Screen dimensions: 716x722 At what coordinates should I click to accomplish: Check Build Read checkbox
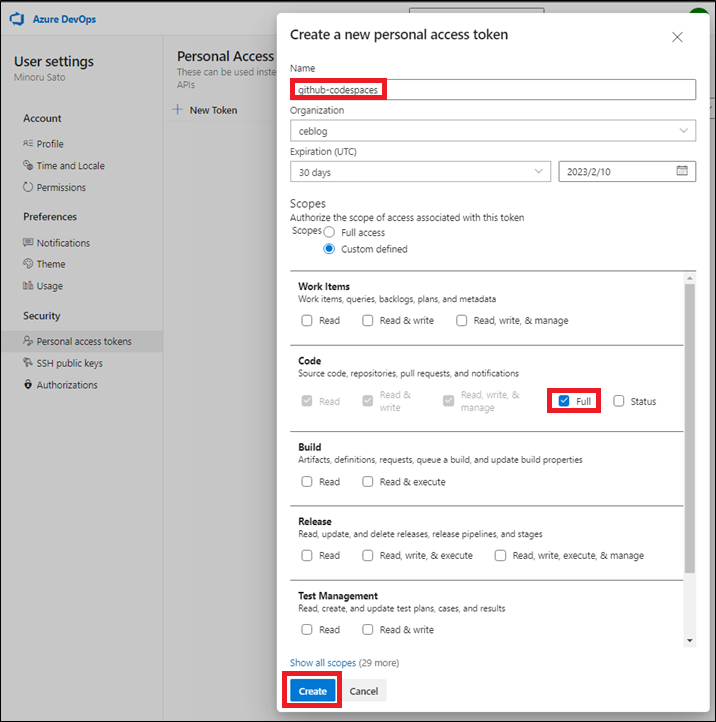(307, 481)
